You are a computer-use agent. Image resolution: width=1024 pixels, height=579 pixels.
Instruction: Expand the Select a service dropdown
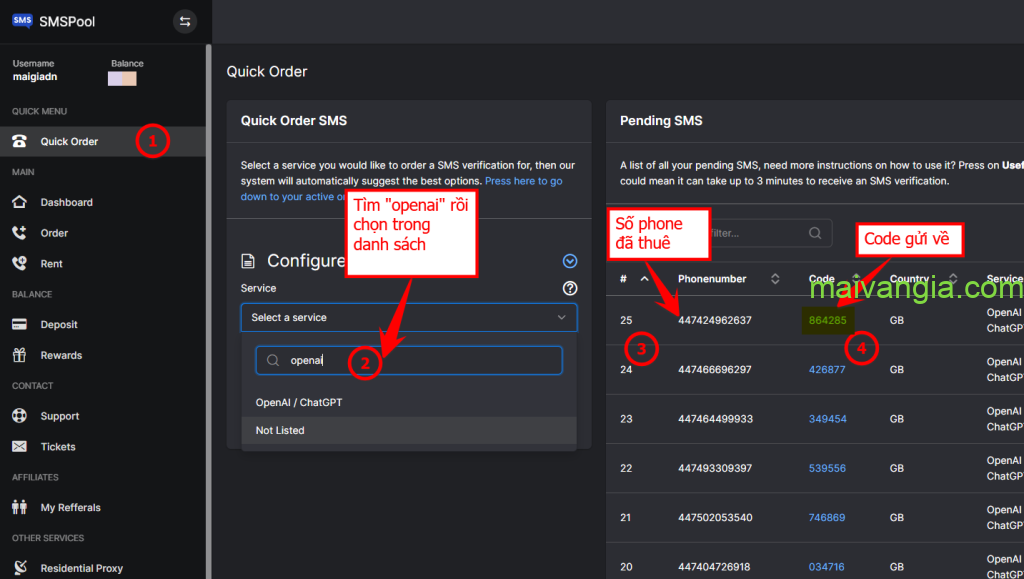coord(408,317)
